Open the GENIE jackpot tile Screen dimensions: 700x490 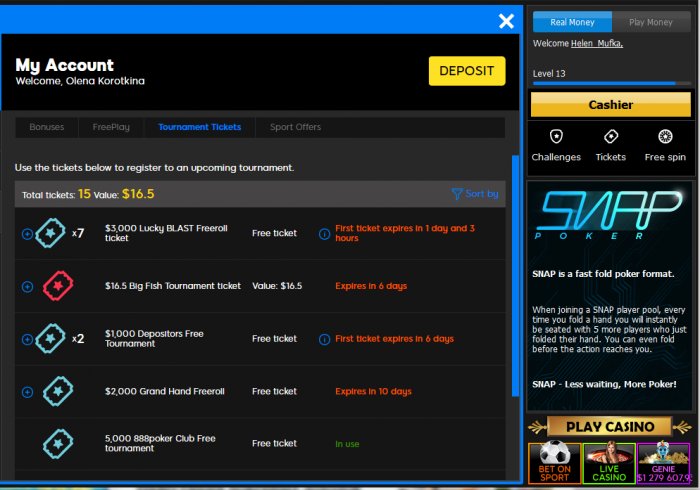click(663, 463)
